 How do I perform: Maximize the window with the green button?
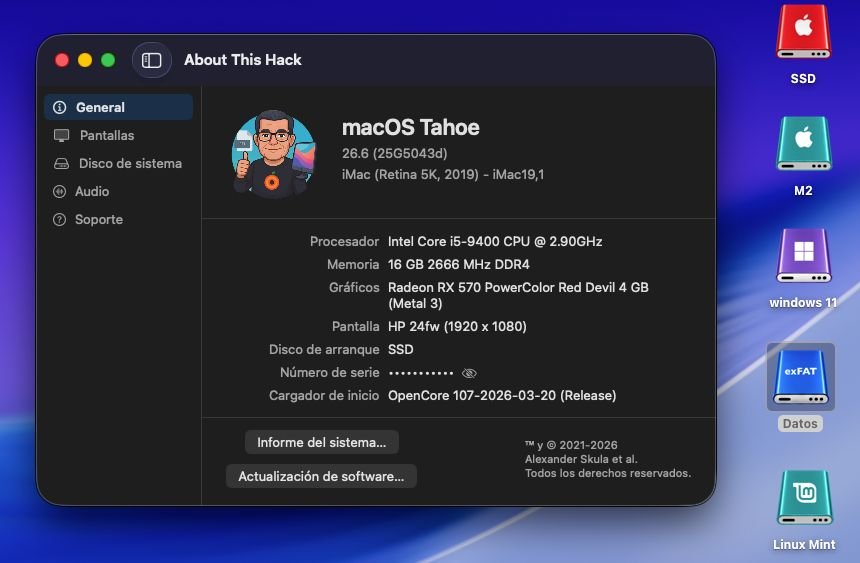coord(108,60)
